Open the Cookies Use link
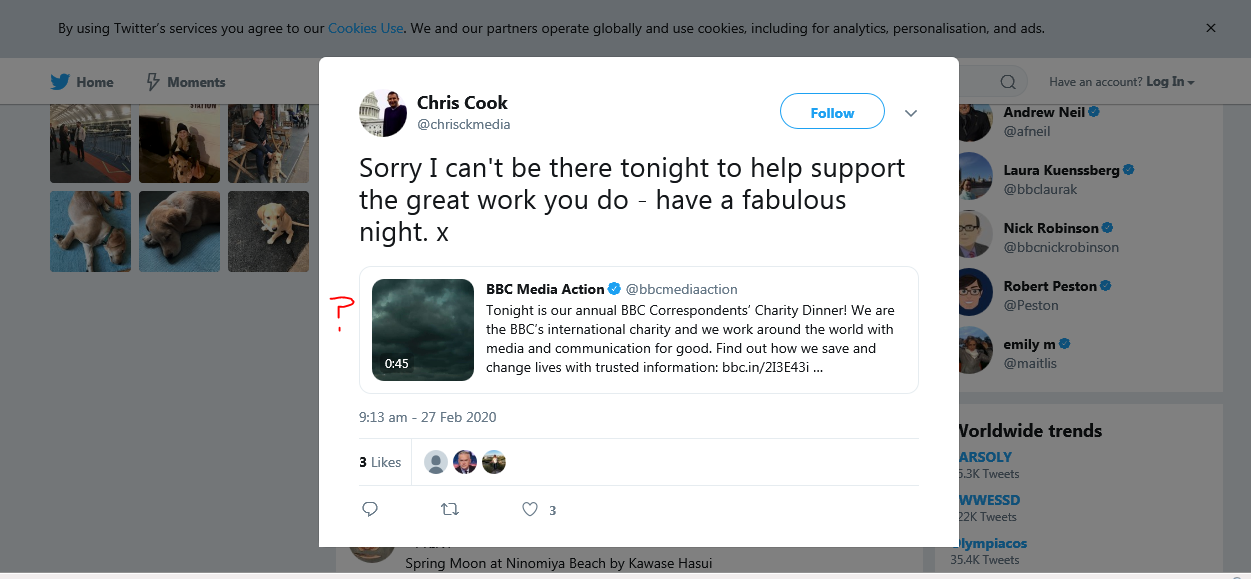 pos(366,28)
